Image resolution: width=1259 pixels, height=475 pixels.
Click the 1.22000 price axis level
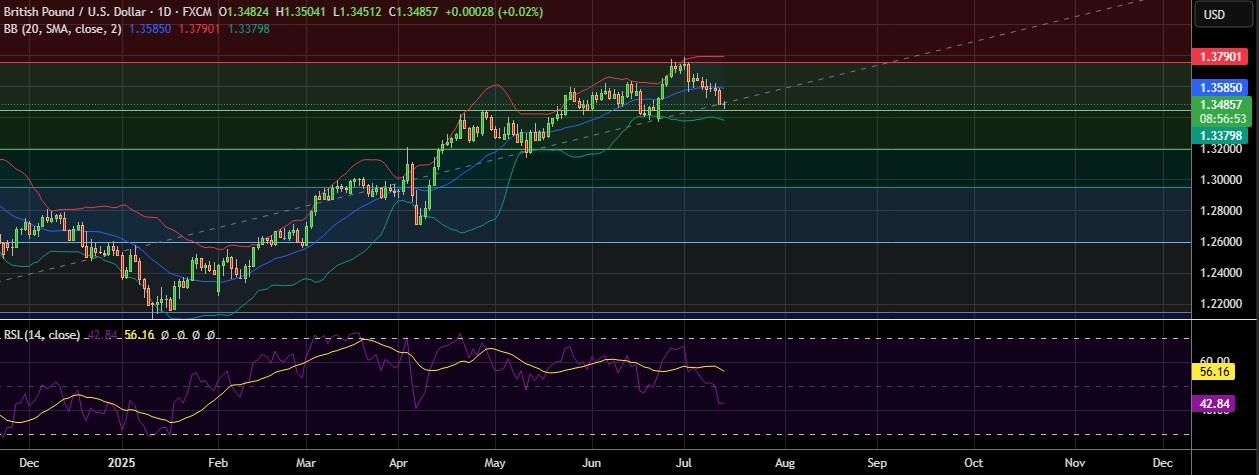(1220, 304)
